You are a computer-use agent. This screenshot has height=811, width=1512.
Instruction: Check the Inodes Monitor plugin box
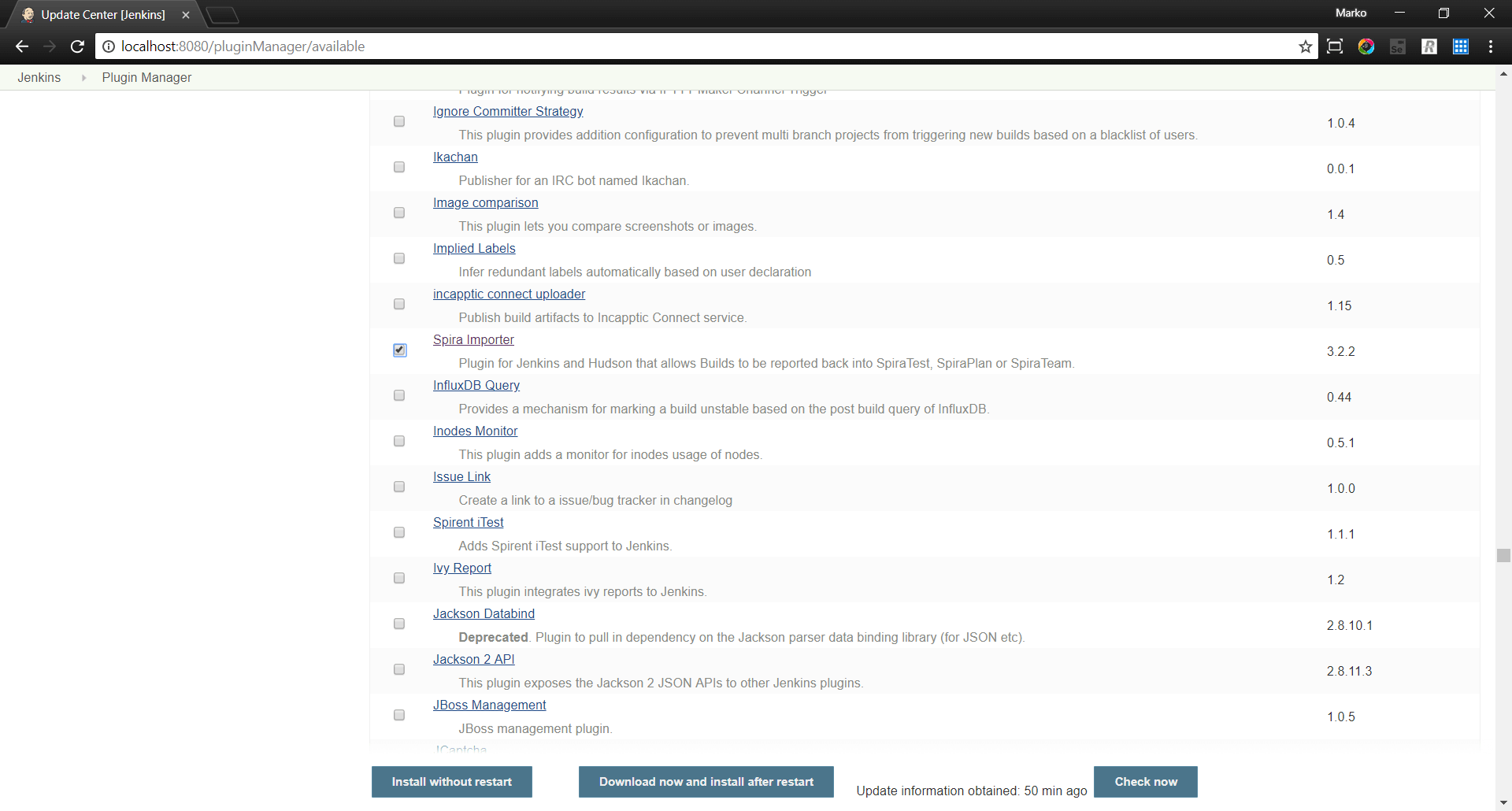pos(399,441)
